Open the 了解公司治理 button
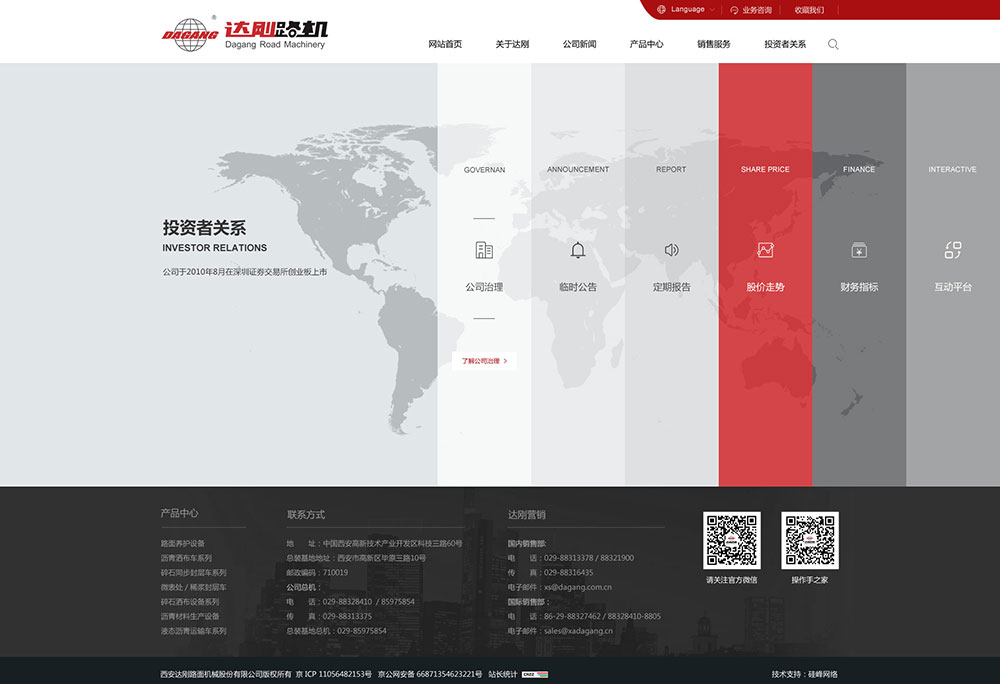Screen dimensions: 1000x684 [x=484, y=361]
